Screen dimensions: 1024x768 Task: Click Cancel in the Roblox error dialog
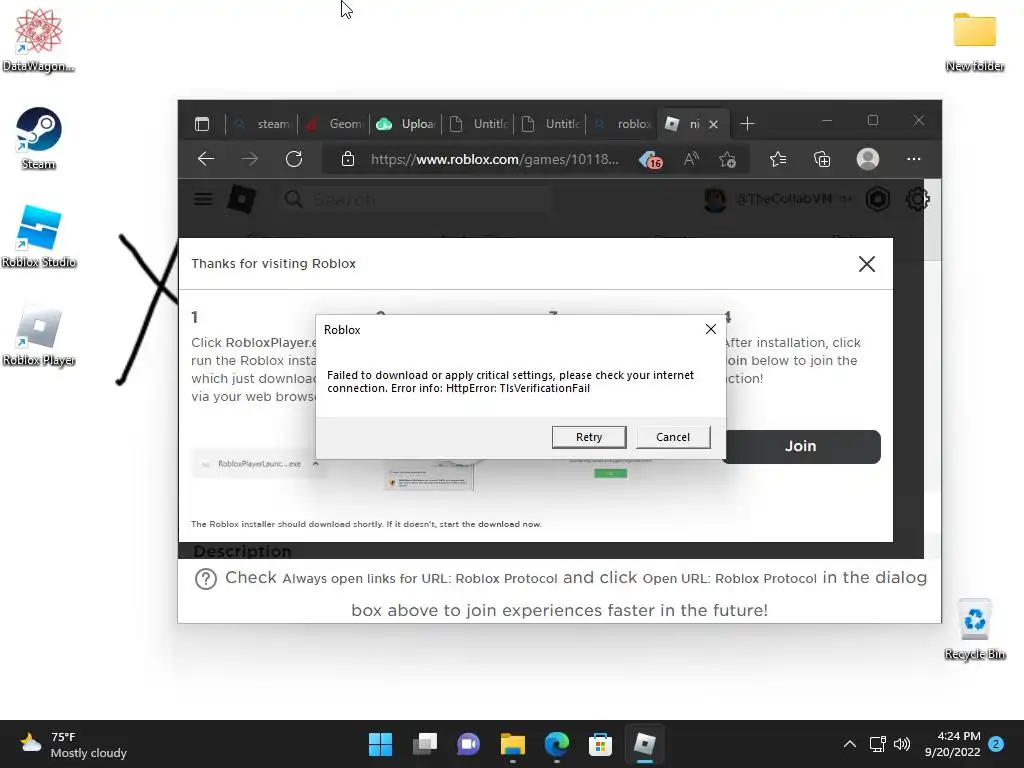pos(673,437)
